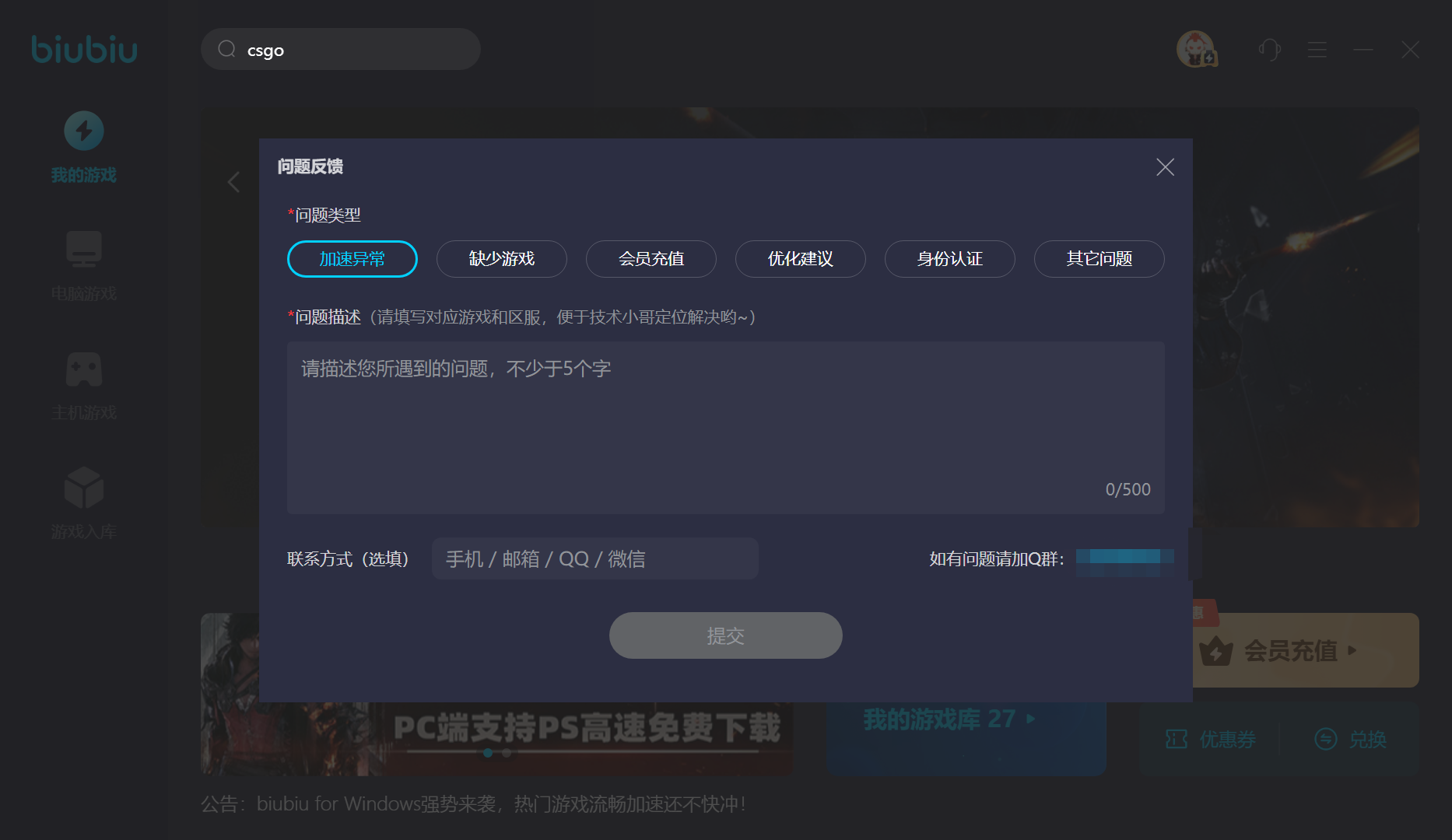Select 加速异常 problem type
This screenshot has height=840, width=1452.
[352, 259]
